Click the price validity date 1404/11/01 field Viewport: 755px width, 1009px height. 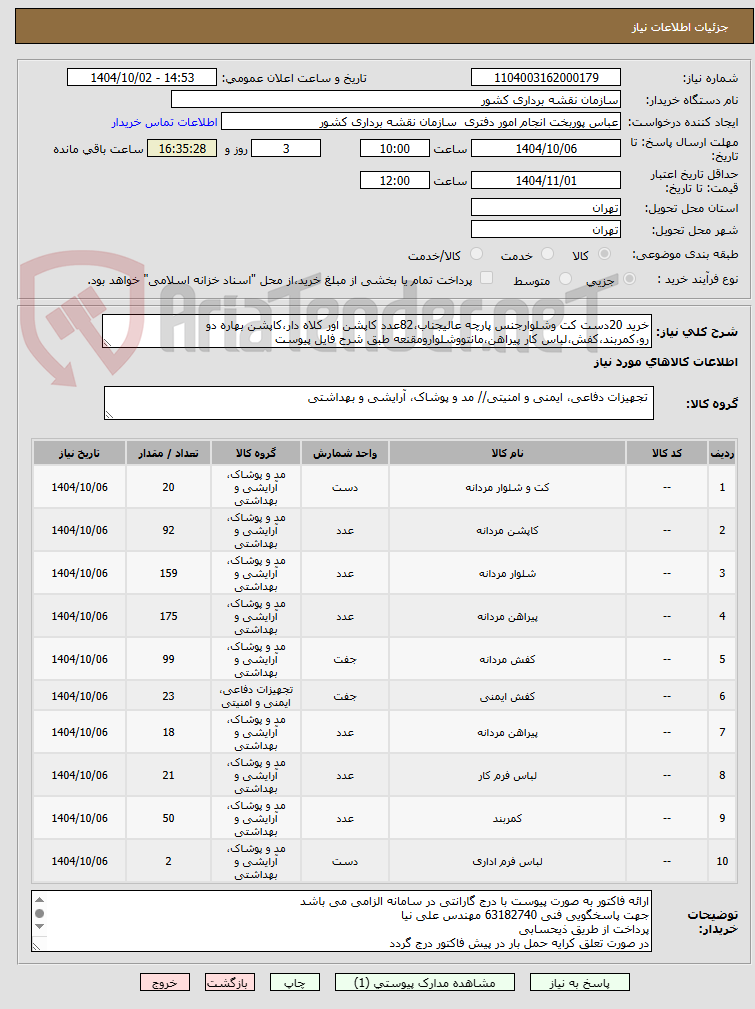(x=546, y=180)
